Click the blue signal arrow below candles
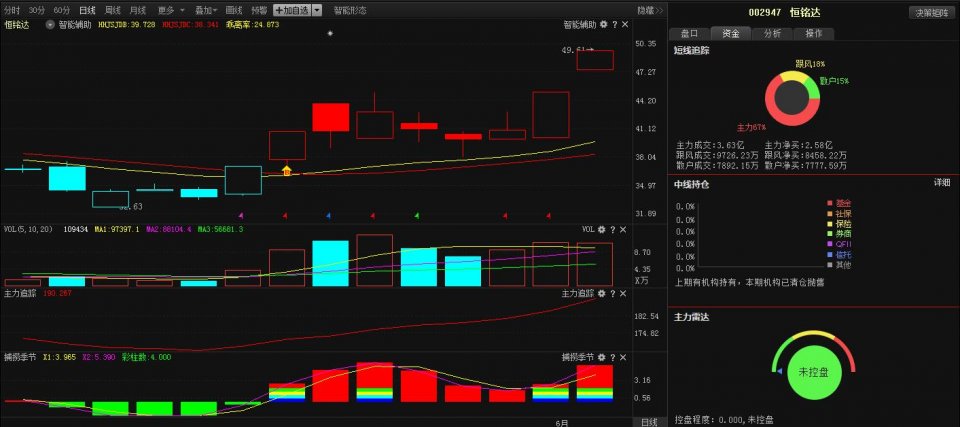 tap(328, 216)
